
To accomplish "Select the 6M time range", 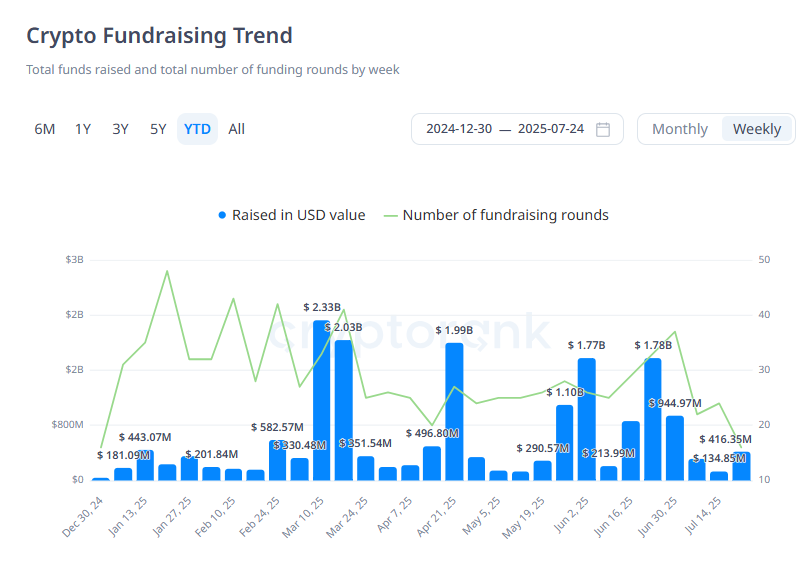I will tap(45, 129).
